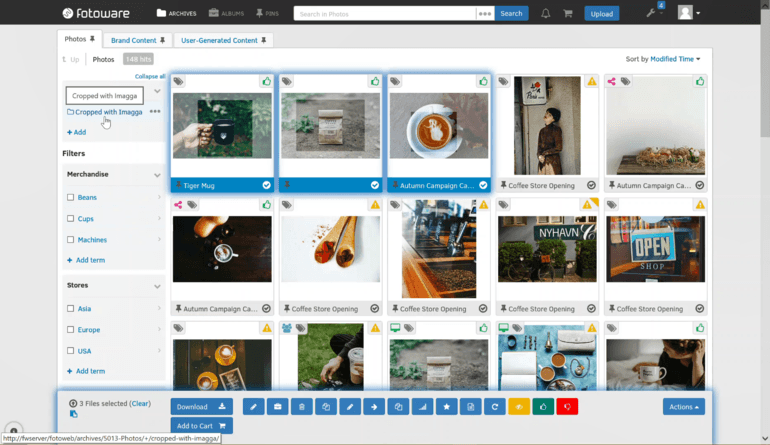Open the shopping cart icon in header
The height and width of the screenshot is (445, 770).
pyautogui.click(x=568, y=14)
